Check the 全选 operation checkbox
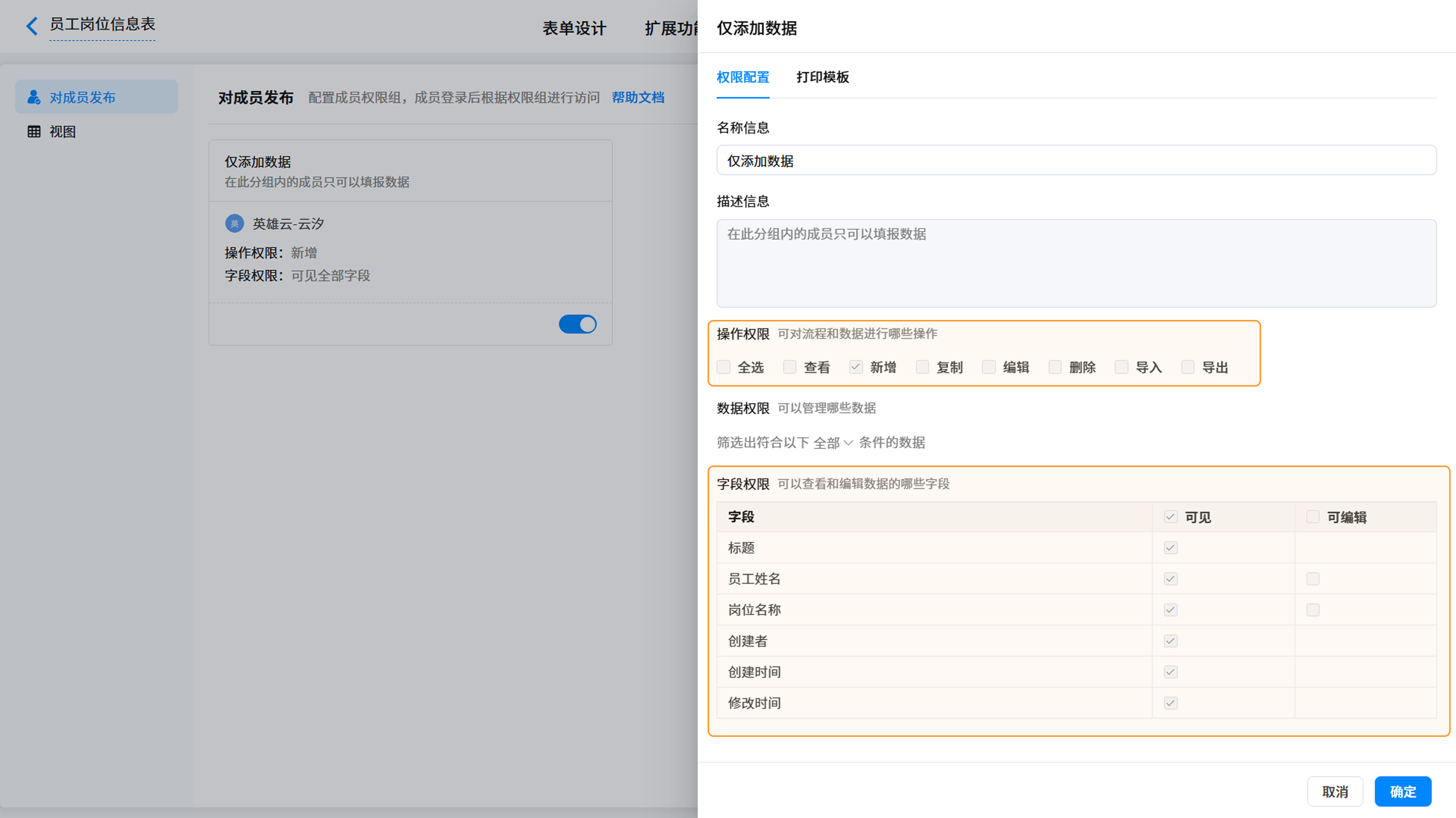 723,367
